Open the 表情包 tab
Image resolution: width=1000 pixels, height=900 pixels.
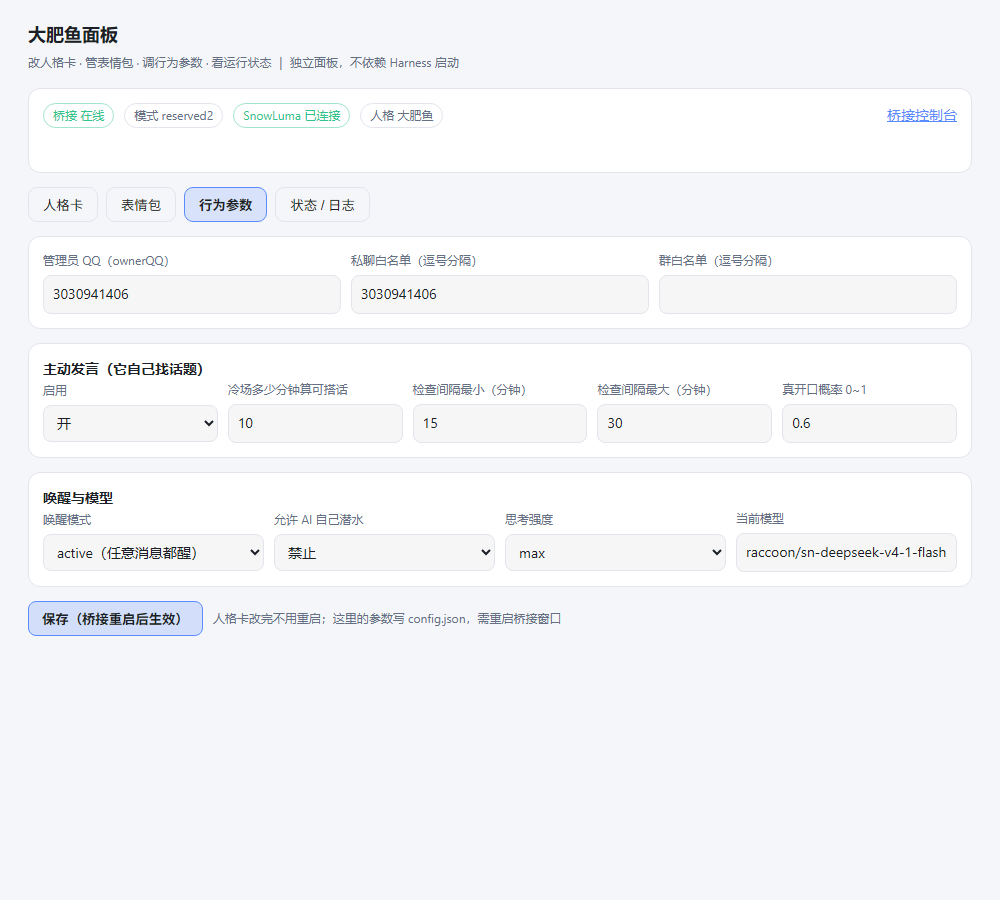point(140,205)
